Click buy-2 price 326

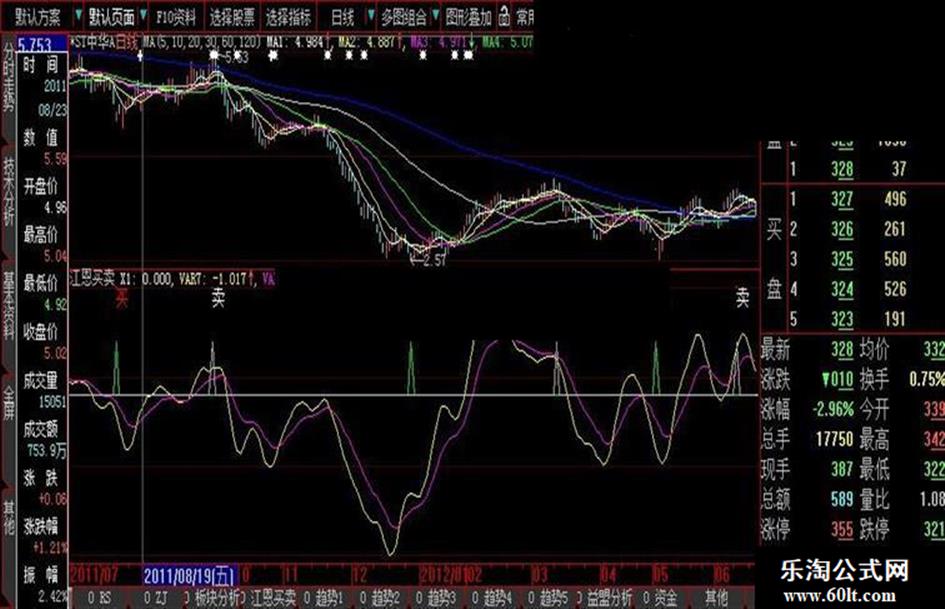[x=842, y=230]
